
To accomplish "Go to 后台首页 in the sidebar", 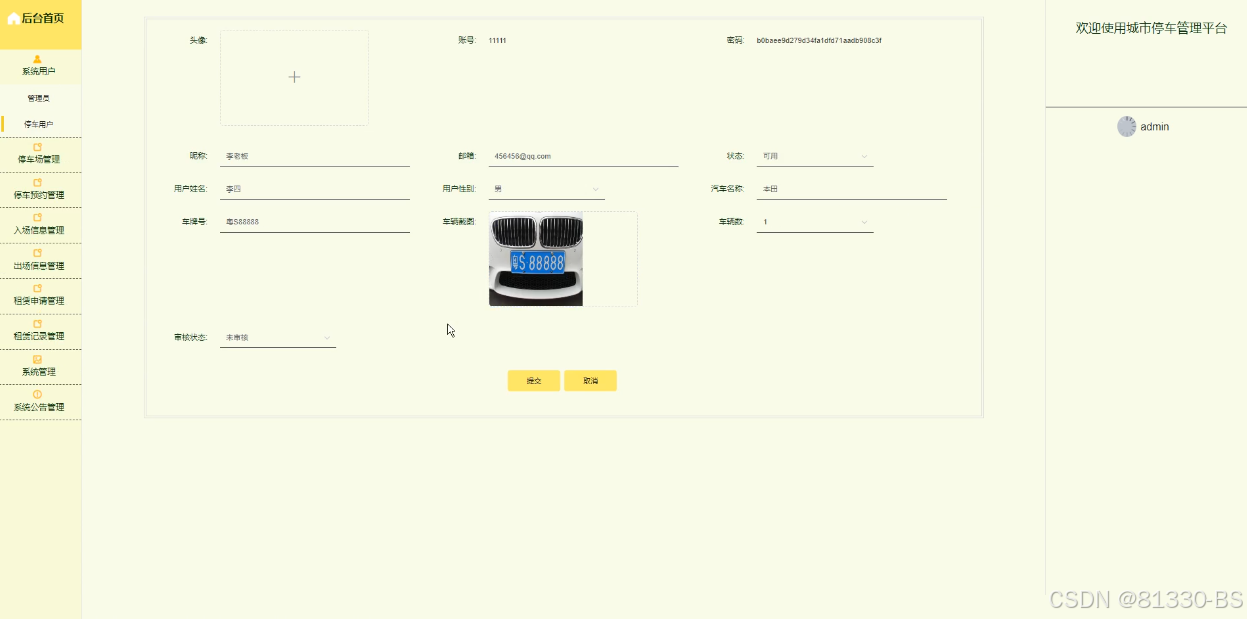I will pos(41,18).
